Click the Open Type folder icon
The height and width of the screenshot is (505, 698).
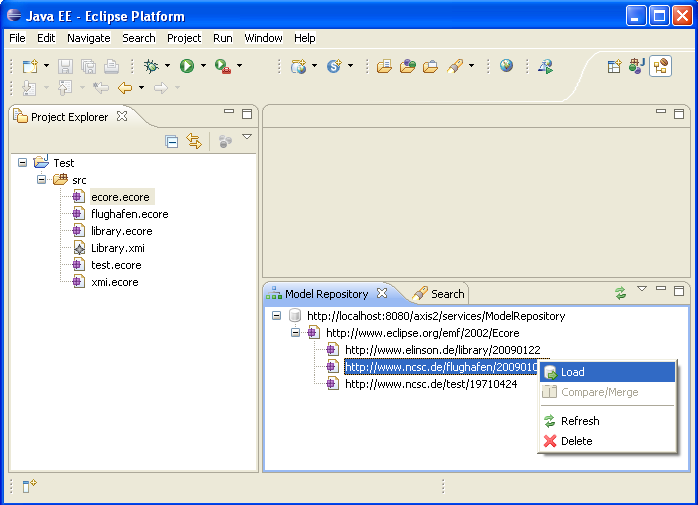click(384, 66)
